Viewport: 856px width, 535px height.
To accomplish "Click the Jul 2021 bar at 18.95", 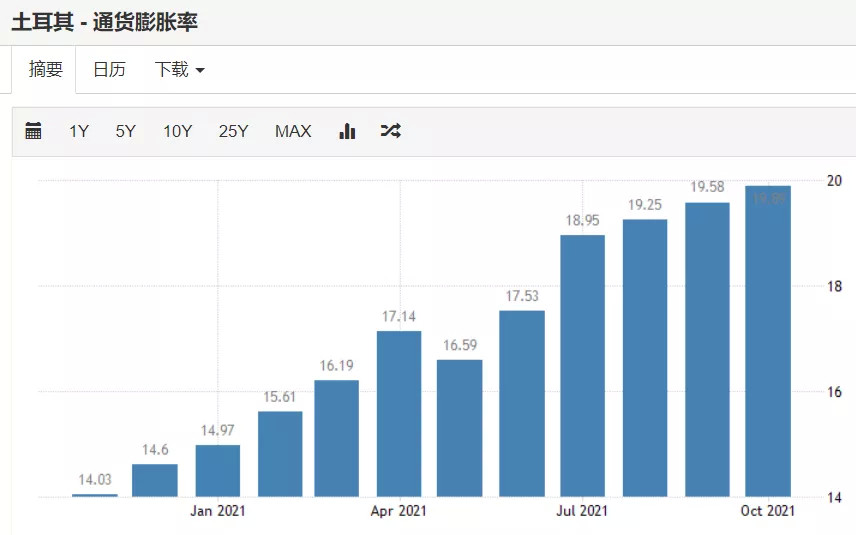I will tap(582, 366).
